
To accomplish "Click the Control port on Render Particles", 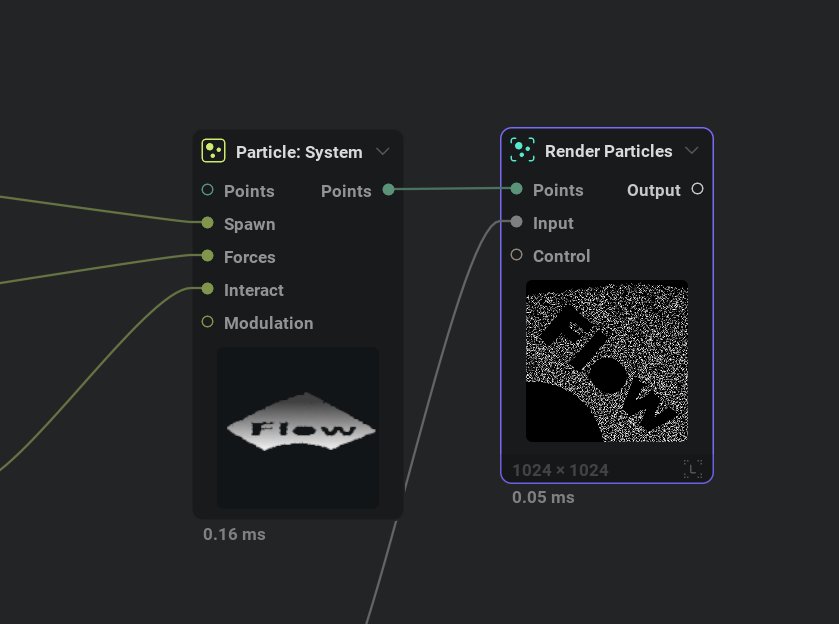I will pos(516,255).
